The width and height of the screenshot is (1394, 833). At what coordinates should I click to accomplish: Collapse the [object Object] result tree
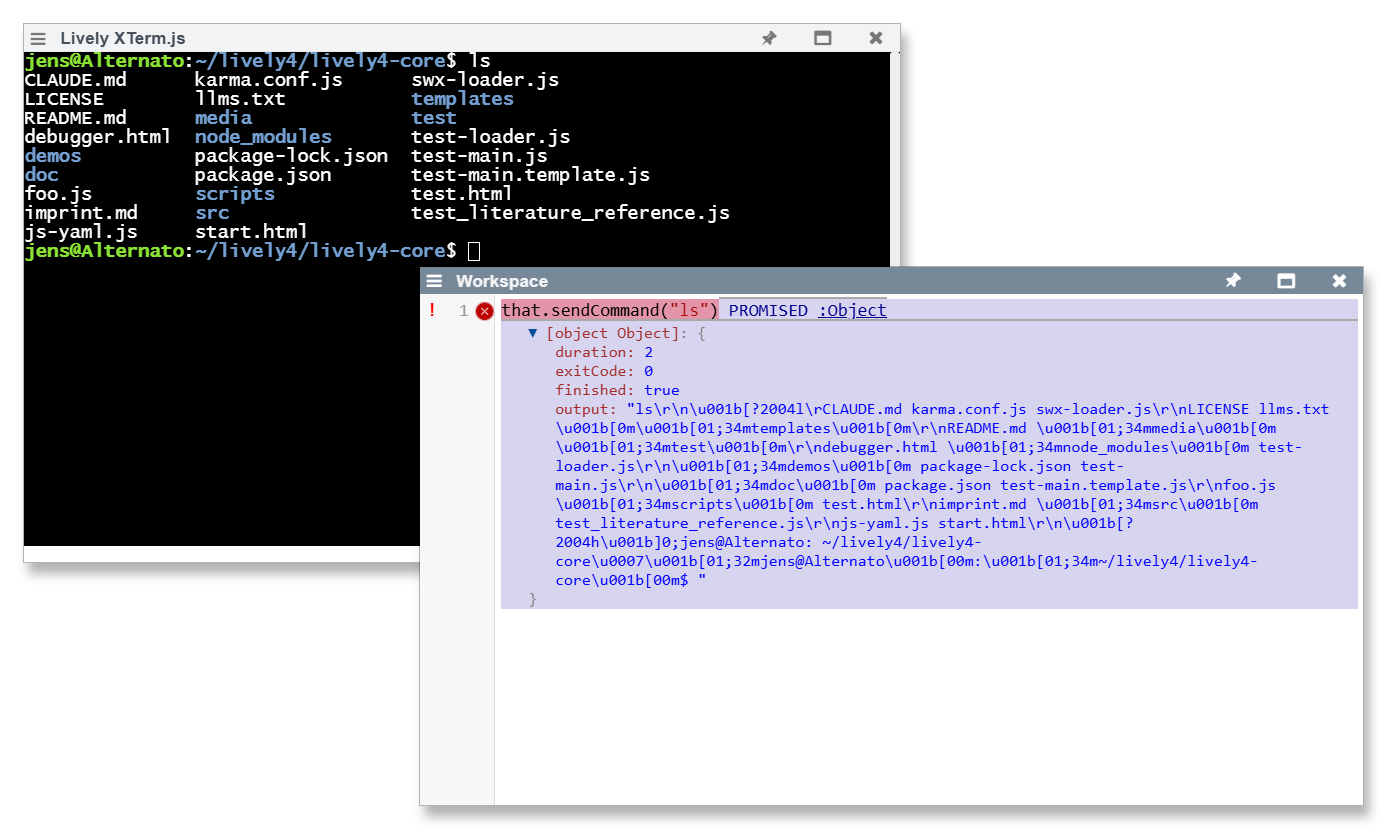[x=533, y=333]
